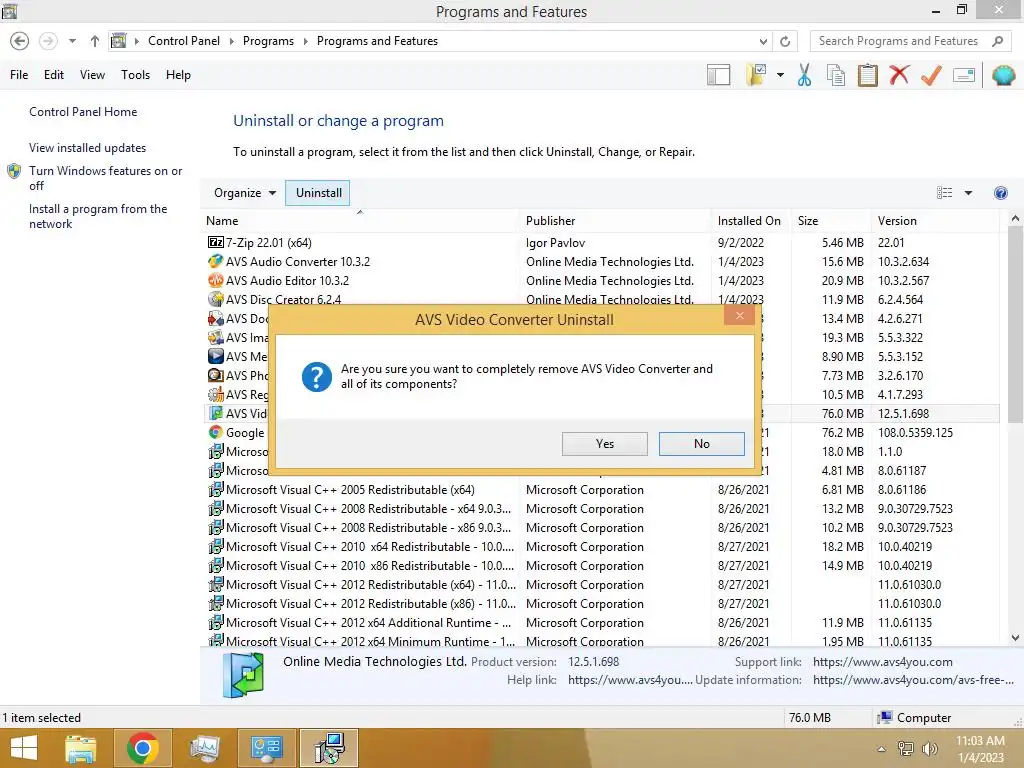Show hidden tray icons arrow

click(882, 749)
